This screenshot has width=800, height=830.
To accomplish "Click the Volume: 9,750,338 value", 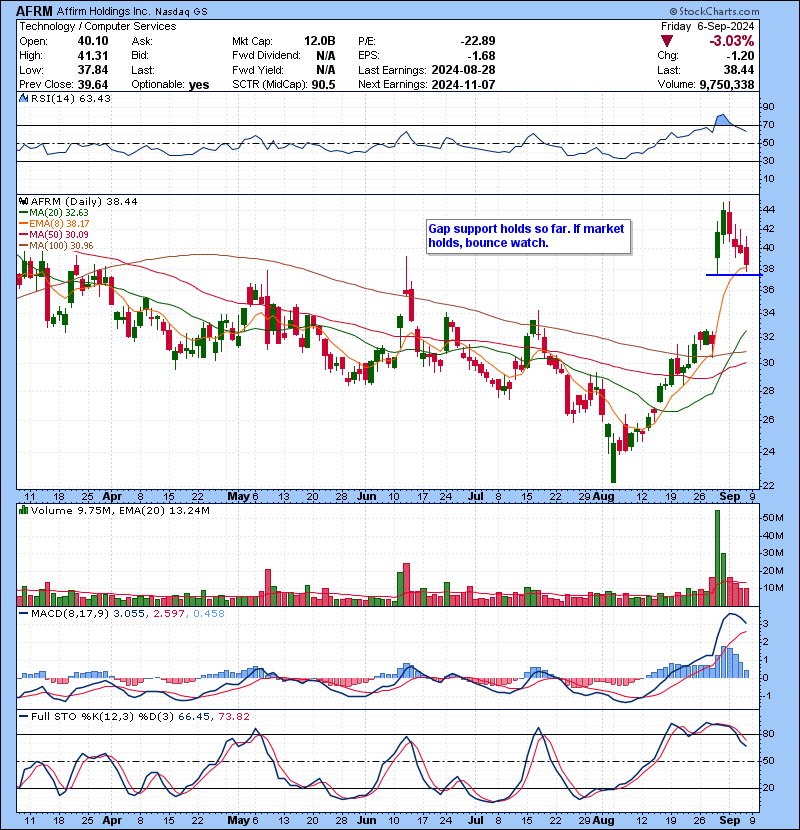I will click(x=726, y=84).
